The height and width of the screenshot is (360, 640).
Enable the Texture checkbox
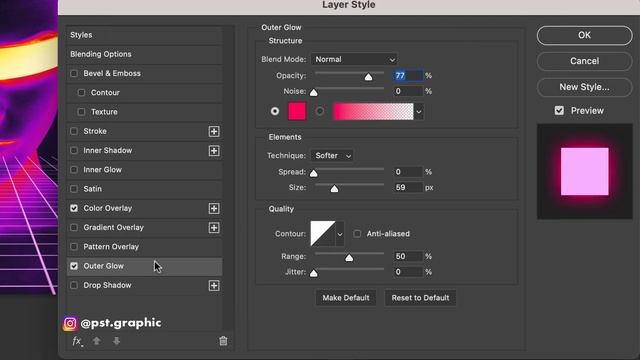pyautogui.click(x=81, y=112)
